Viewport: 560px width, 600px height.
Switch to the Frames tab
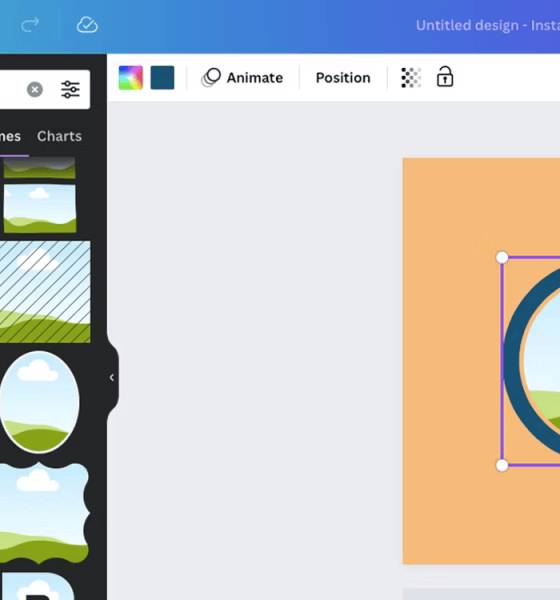[x=10, y=136]
